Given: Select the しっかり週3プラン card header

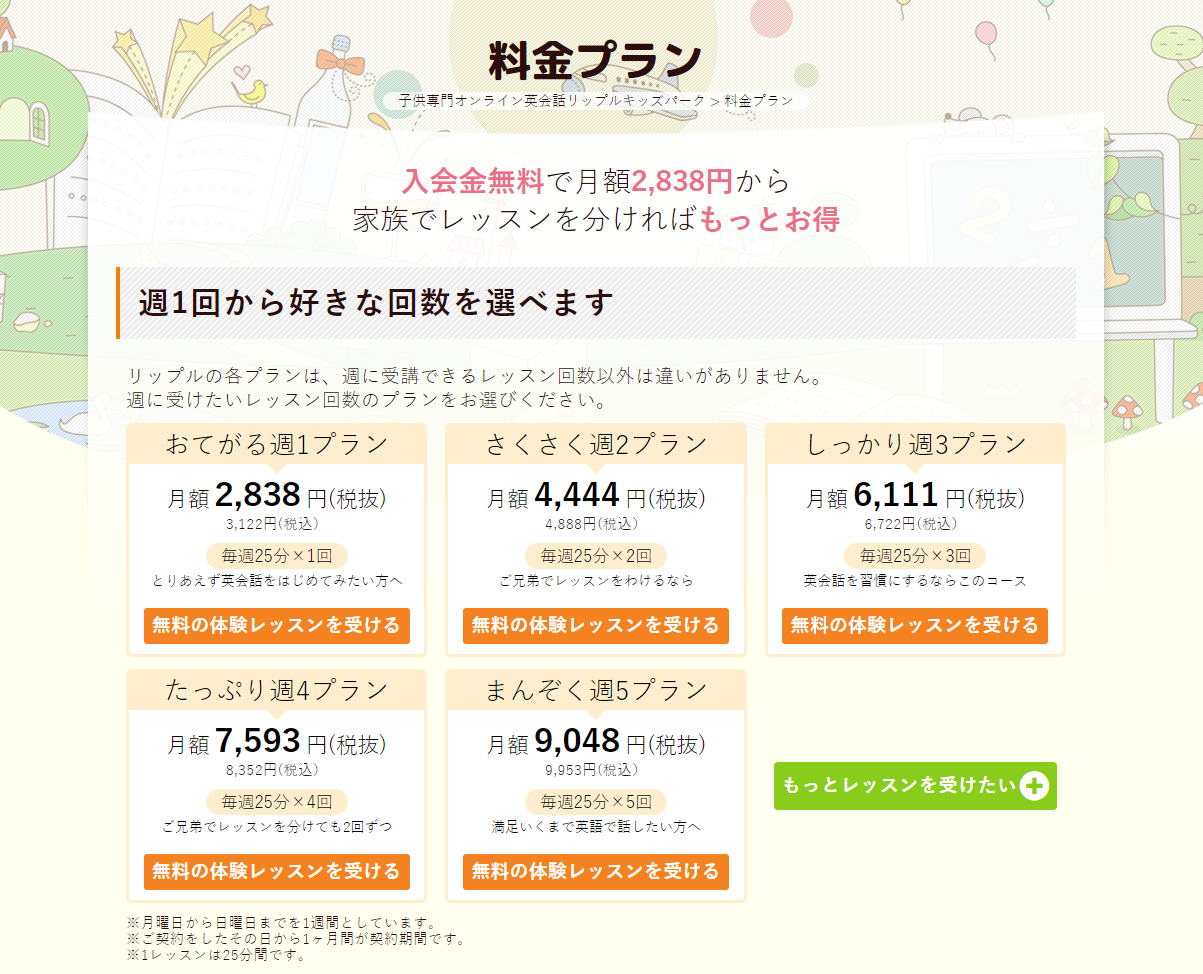Looking at the screenshot, I should click(916, 444).
